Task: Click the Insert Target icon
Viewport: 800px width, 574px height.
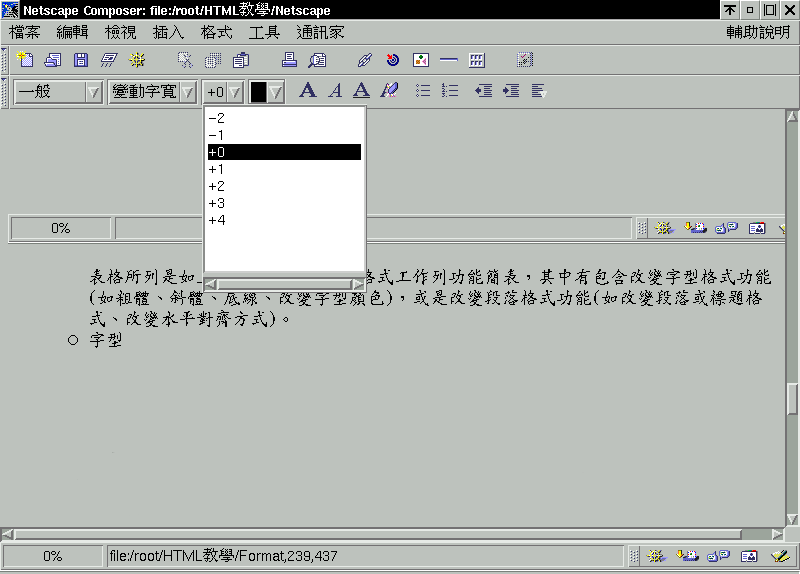Action: [x=392, y=60]
